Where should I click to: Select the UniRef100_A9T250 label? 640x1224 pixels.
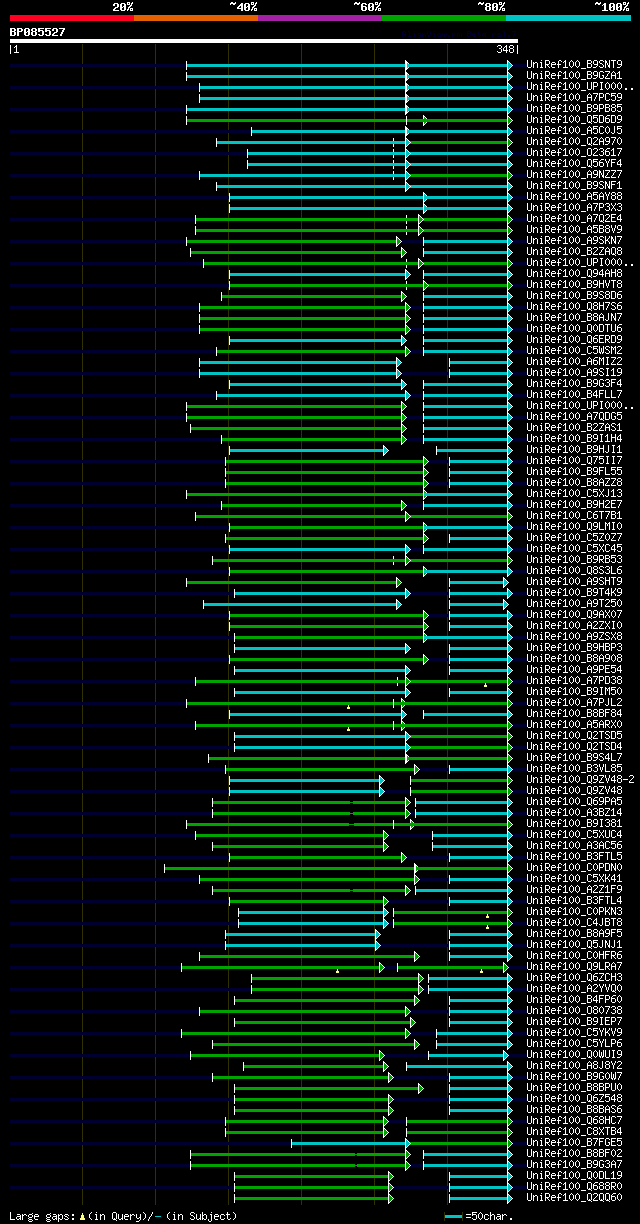pyautogui.click(x=574, y=603)
